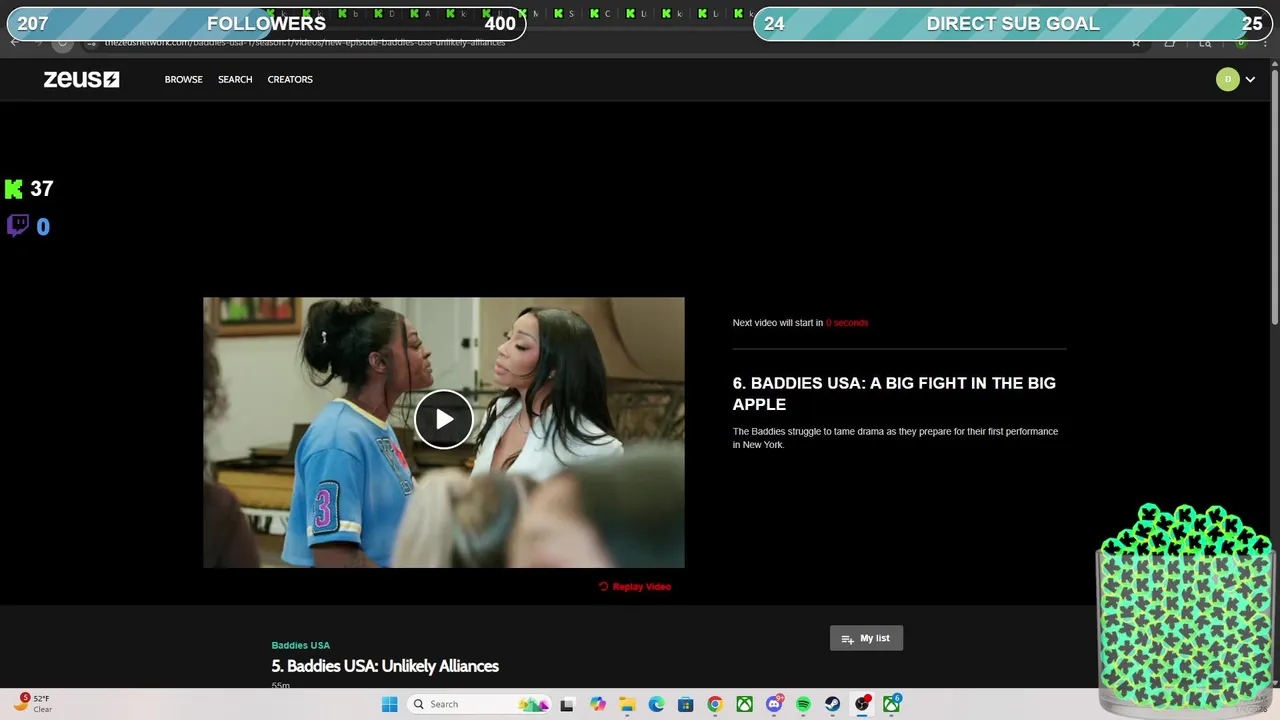
Task: Open the first Xbox app on taskbar
Action: (x=744, y=704)
